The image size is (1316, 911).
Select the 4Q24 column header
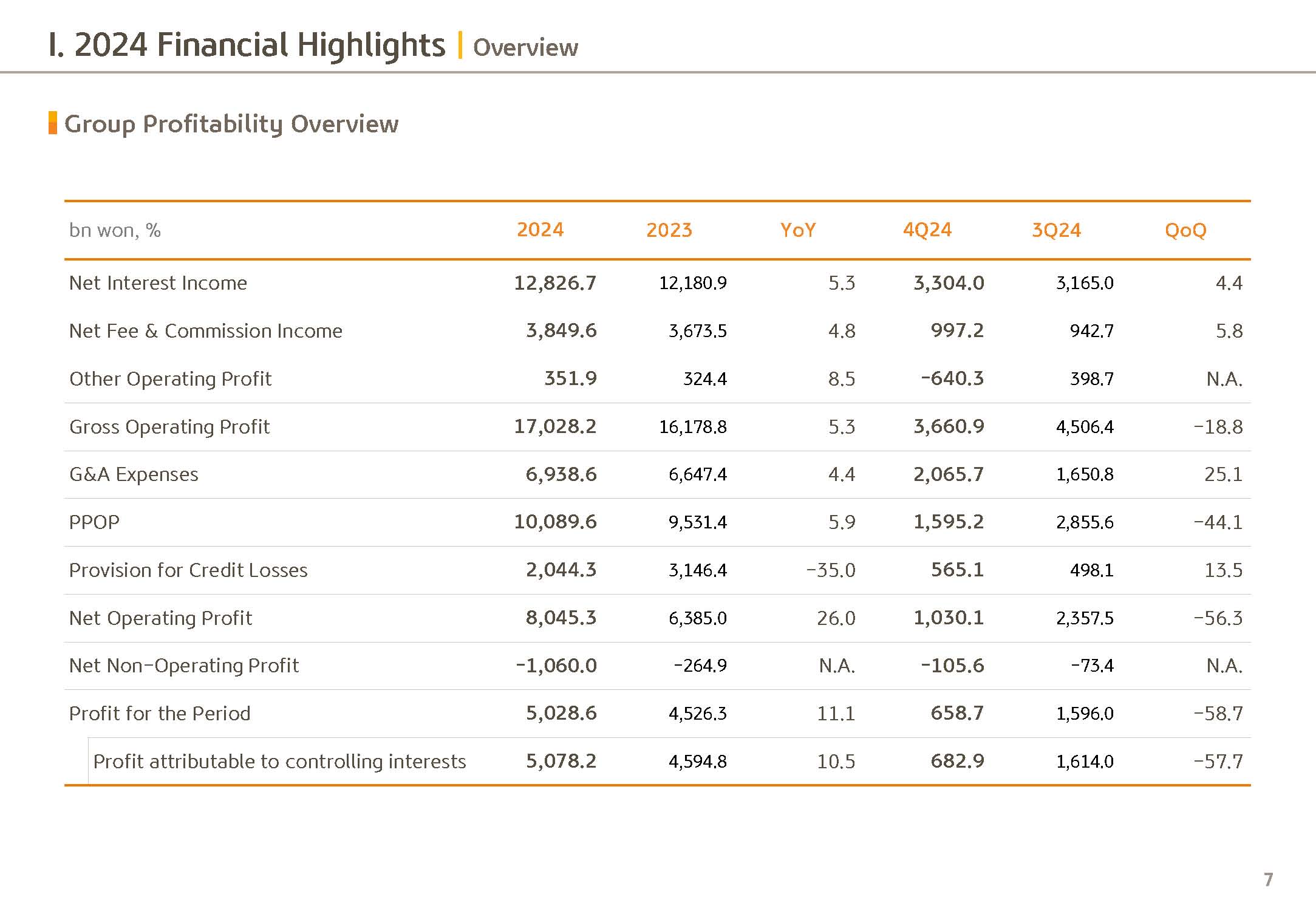927,230
